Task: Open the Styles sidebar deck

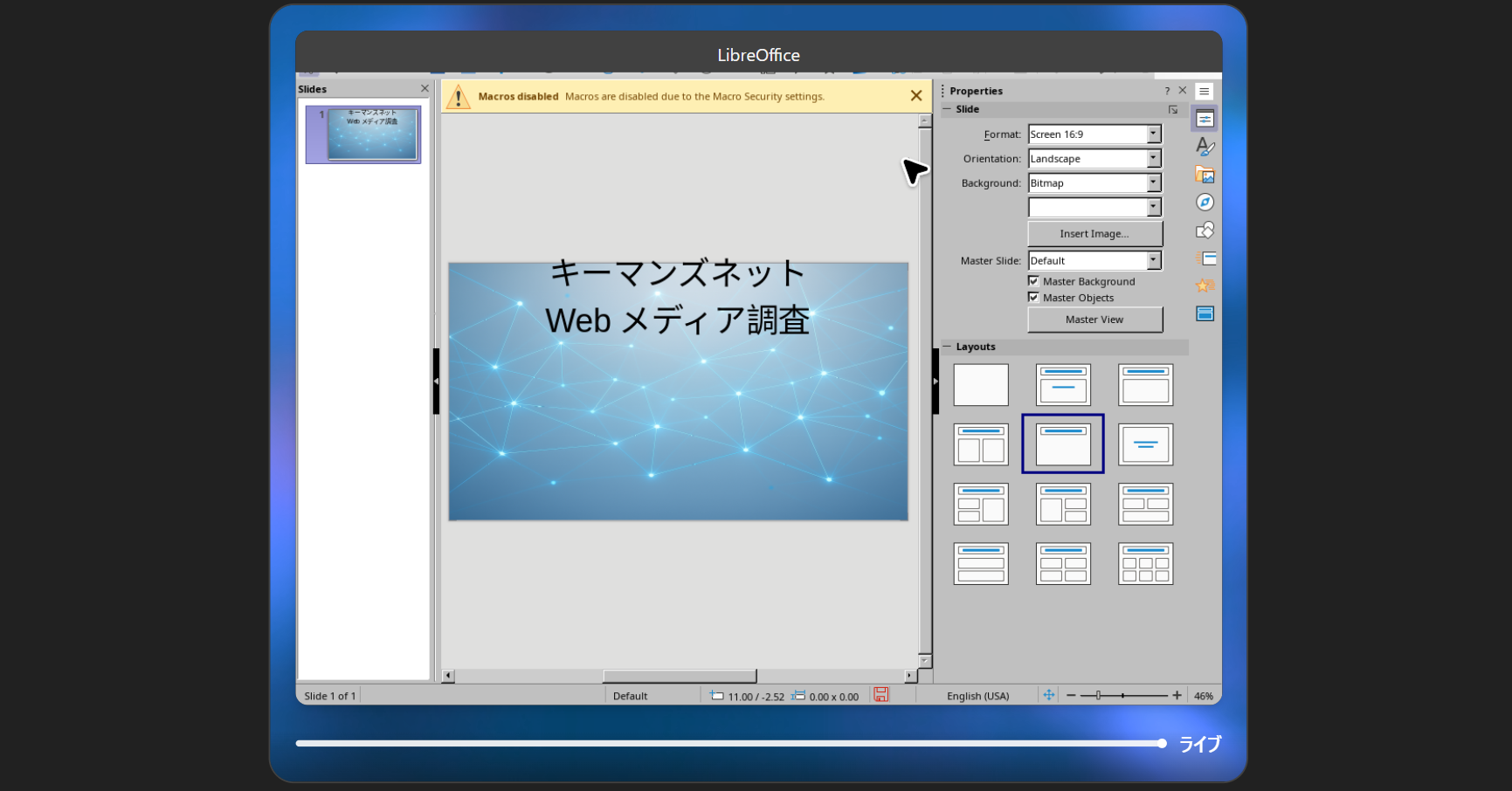Action: pyautogui.click(x=1205, y=147)
